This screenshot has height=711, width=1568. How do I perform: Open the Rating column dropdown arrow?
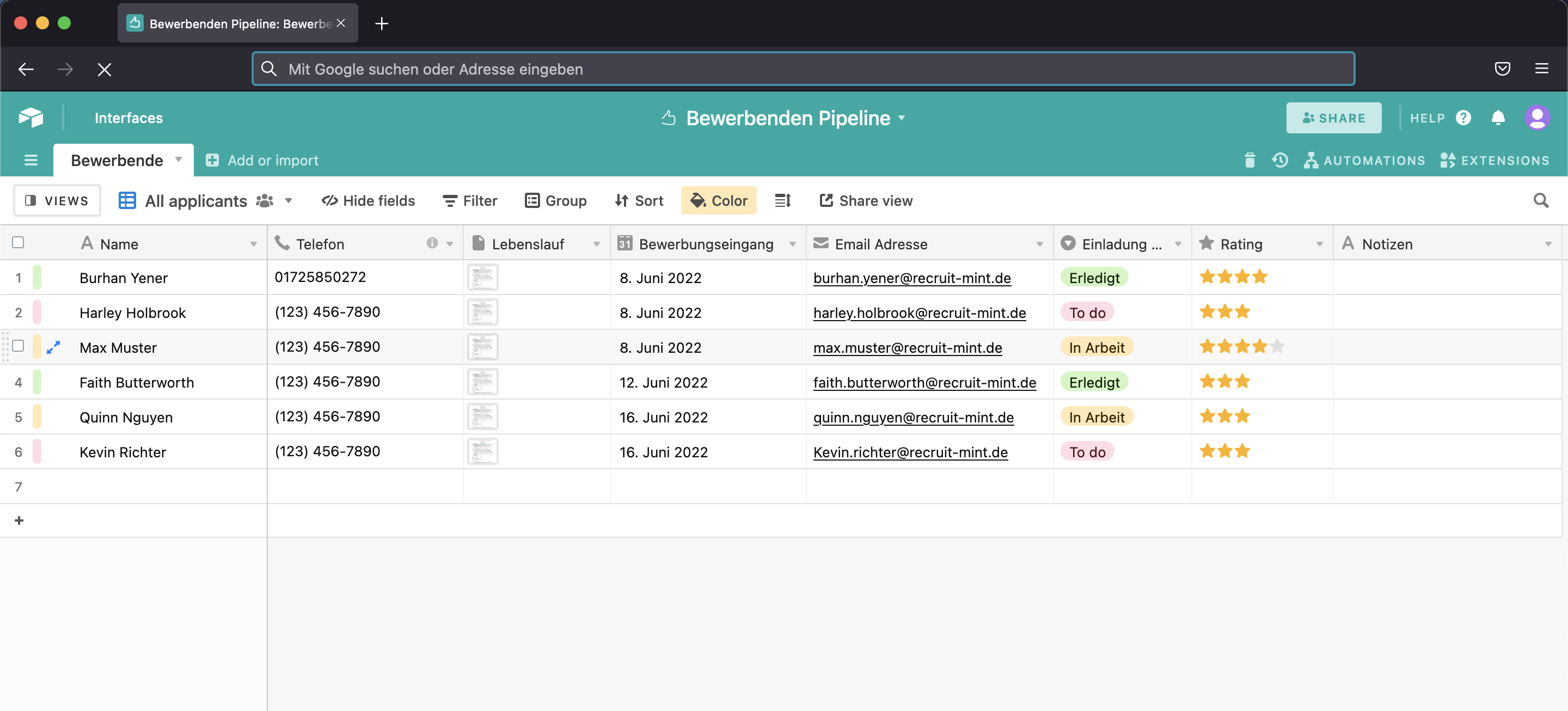[x=1319, y=244]
